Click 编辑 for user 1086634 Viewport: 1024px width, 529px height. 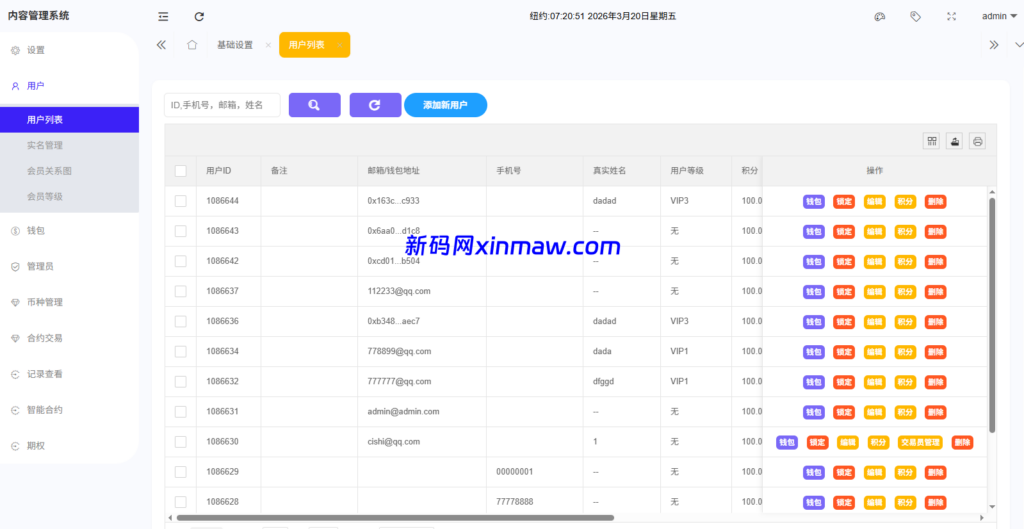pos(874,352)
